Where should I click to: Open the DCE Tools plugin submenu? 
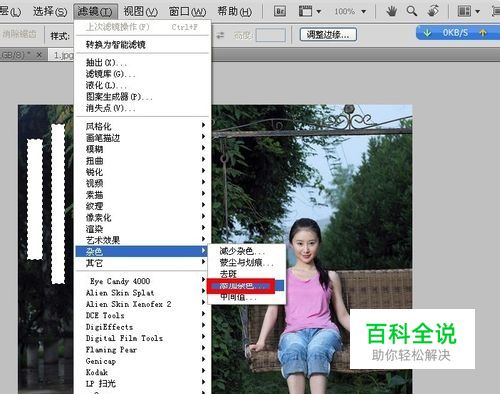click(143, 315)
